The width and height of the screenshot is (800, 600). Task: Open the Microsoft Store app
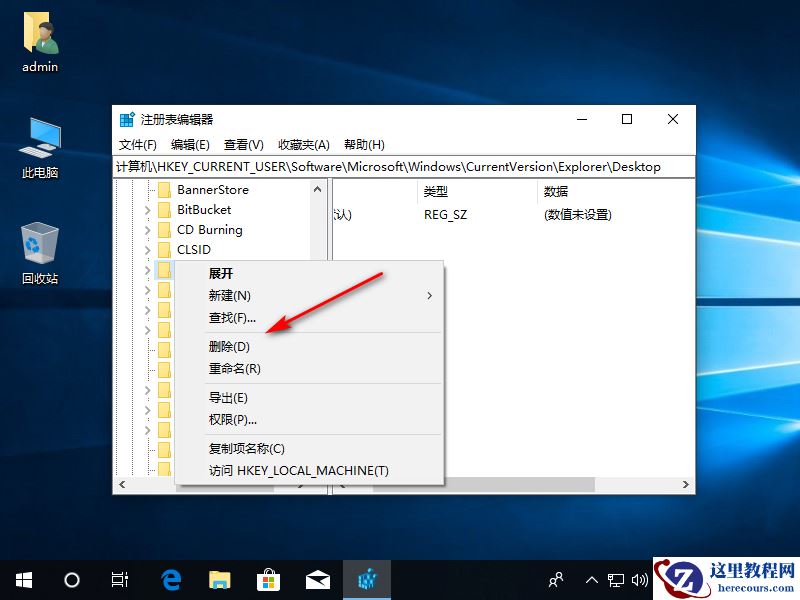(268, 578)
